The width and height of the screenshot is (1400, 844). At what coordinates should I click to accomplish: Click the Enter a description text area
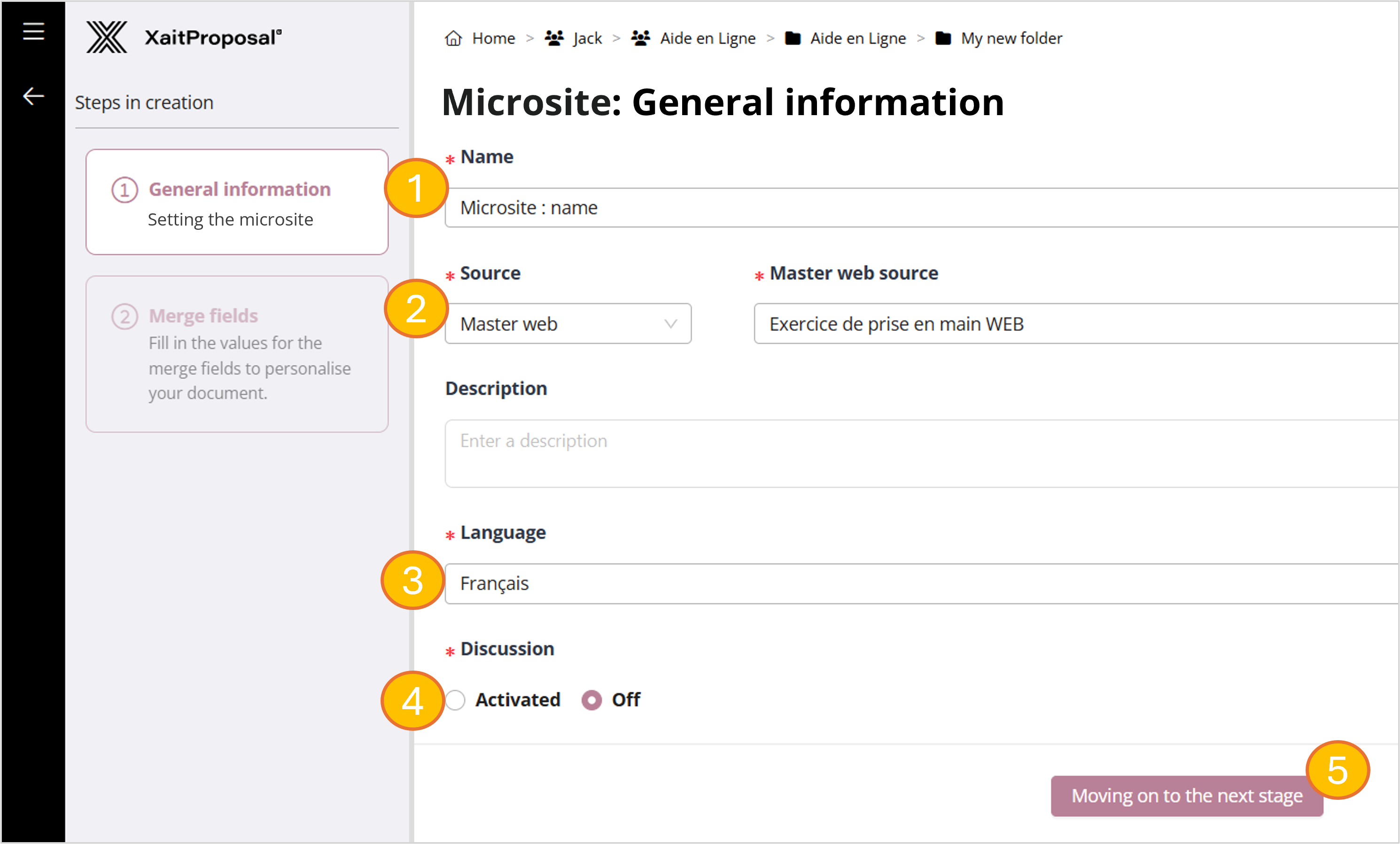coord(909,453)
